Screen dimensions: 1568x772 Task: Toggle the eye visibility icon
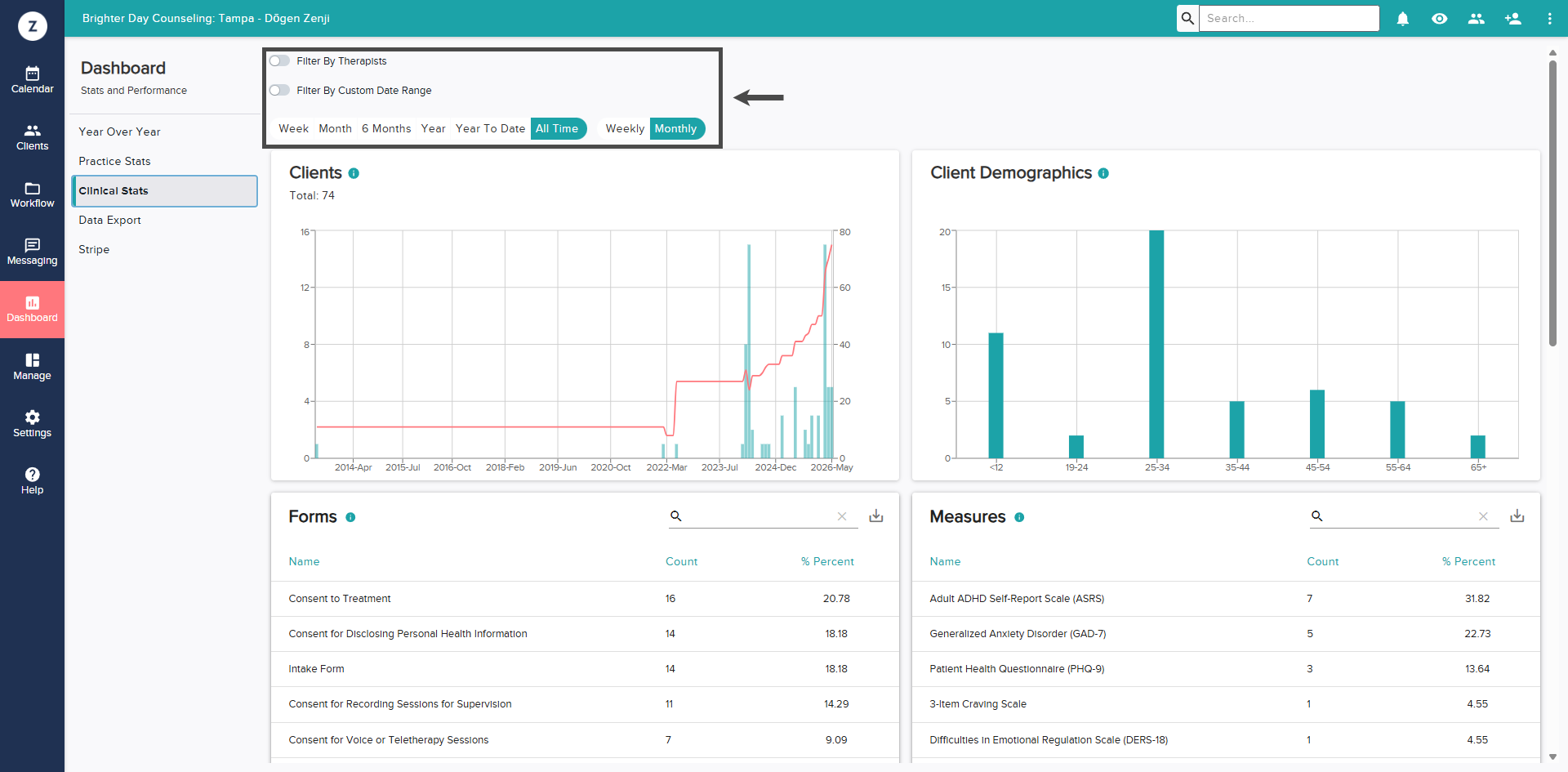1439,18
